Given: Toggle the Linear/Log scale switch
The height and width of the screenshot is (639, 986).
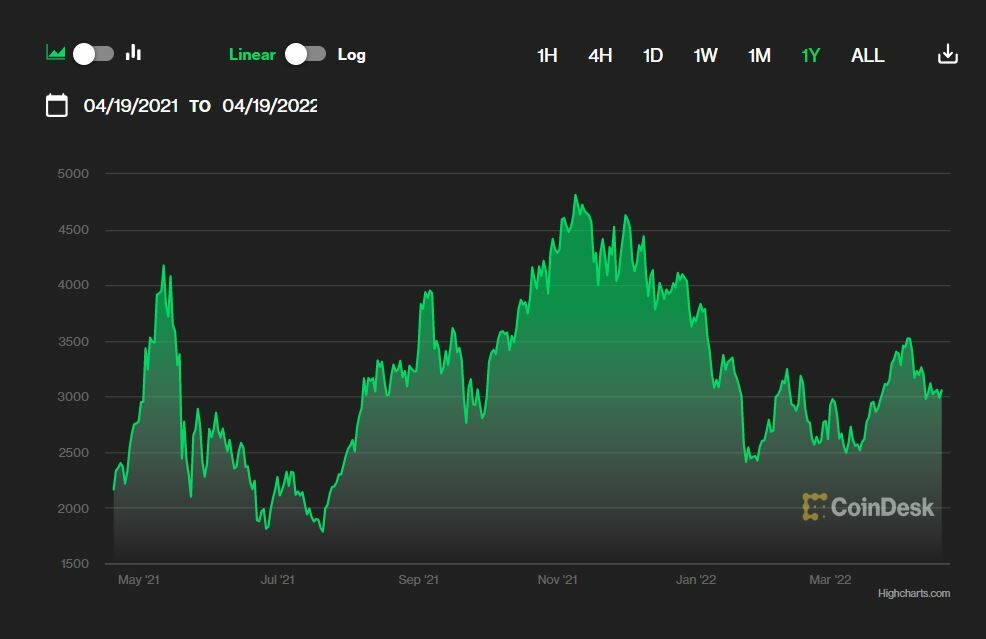Looking at the screenshot, I should pyautogui.click(x=306, y=54).
